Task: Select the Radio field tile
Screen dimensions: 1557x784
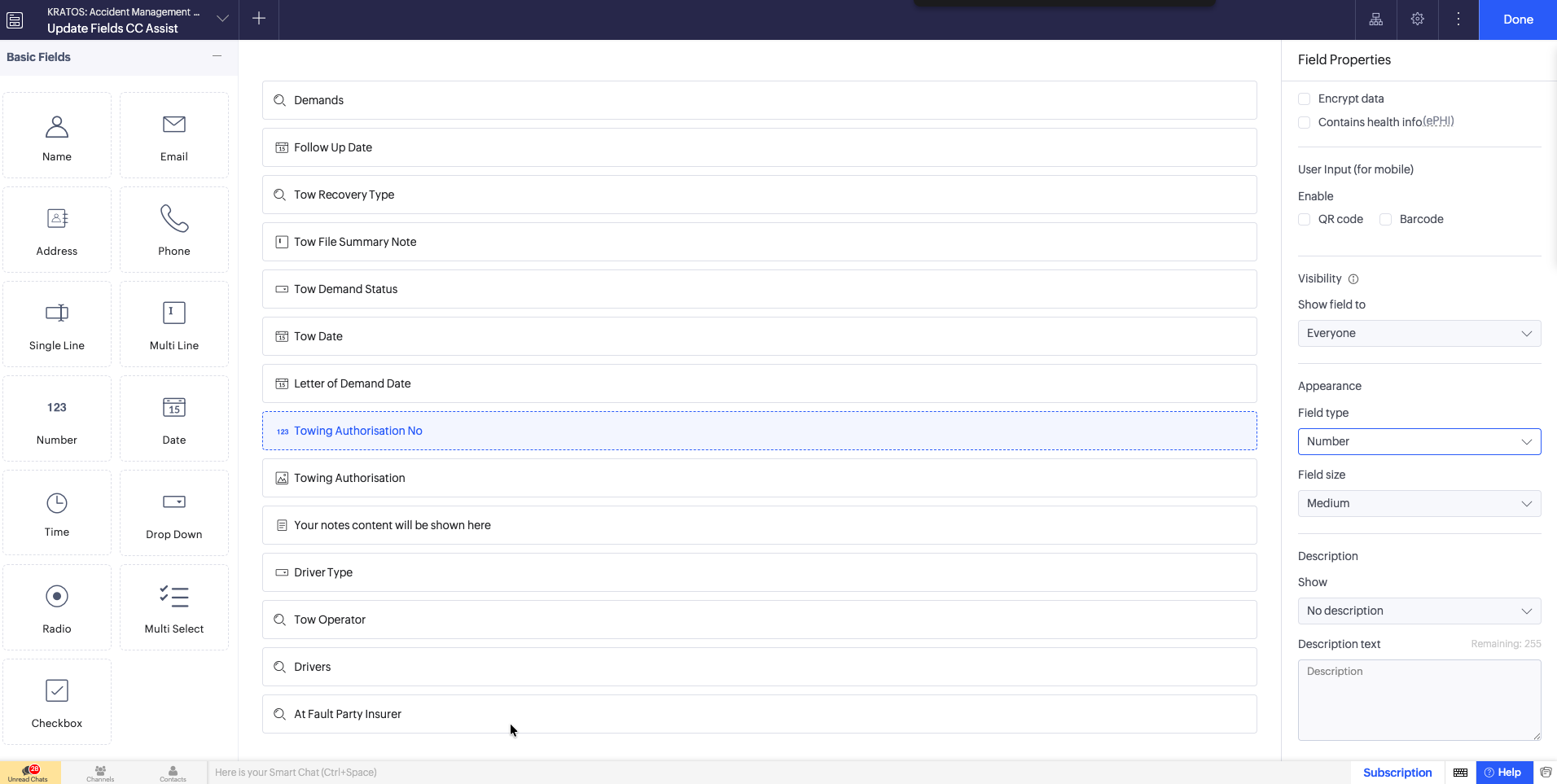Action: click(x=57, y=607)
